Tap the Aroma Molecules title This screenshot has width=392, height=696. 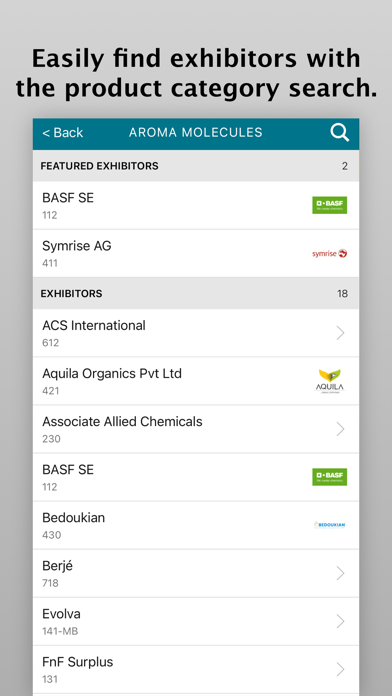[x=196, y=132]
